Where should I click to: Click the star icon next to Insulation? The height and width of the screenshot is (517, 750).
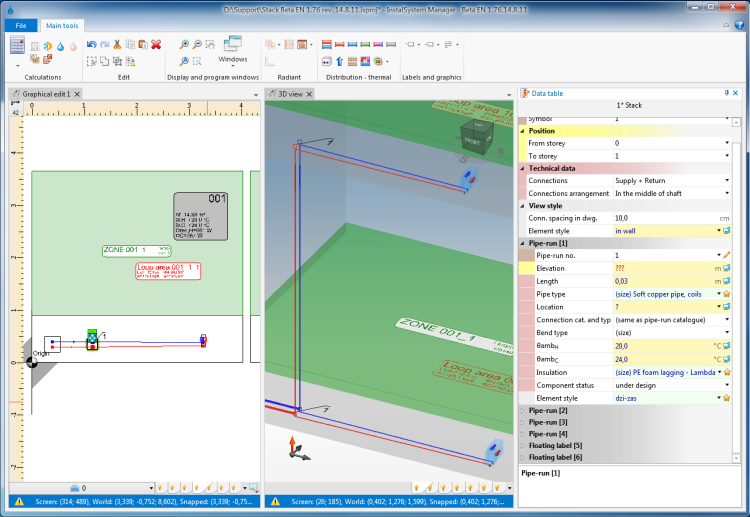727,372
